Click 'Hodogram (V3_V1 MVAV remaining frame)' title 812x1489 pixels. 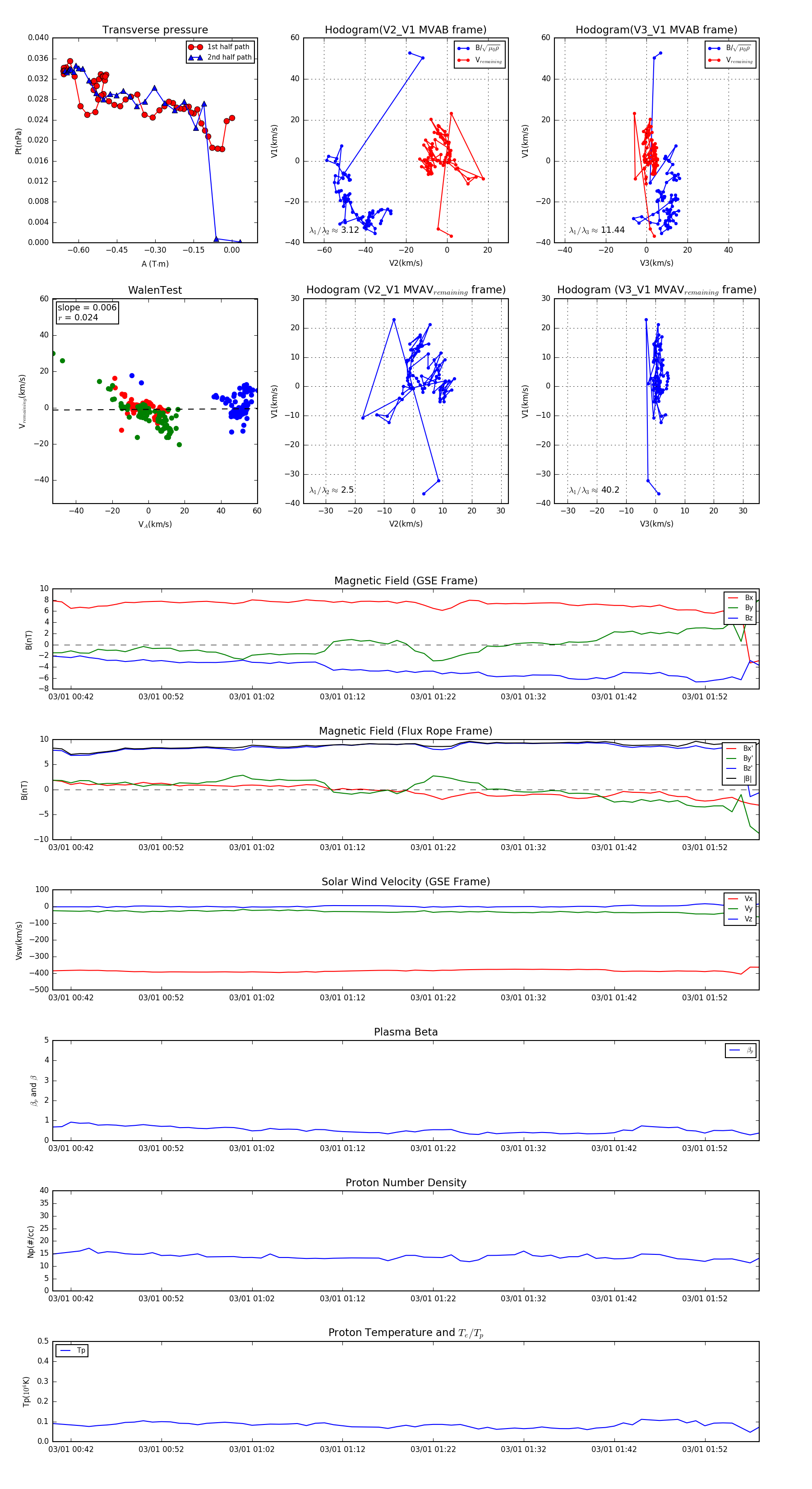pyautogui.click(x=656, y=290)
